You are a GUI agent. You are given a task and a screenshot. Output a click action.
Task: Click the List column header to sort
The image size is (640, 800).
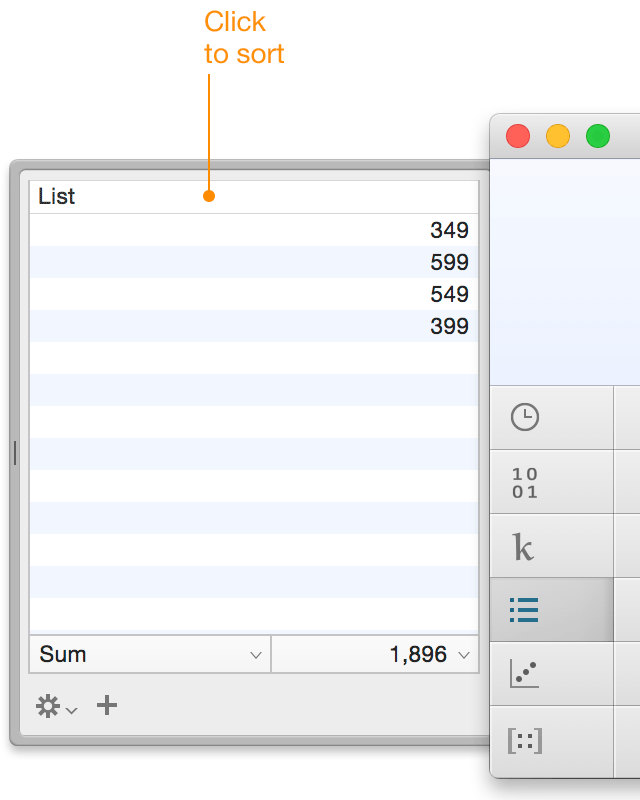pyautogui.click(x=254, y=196)
